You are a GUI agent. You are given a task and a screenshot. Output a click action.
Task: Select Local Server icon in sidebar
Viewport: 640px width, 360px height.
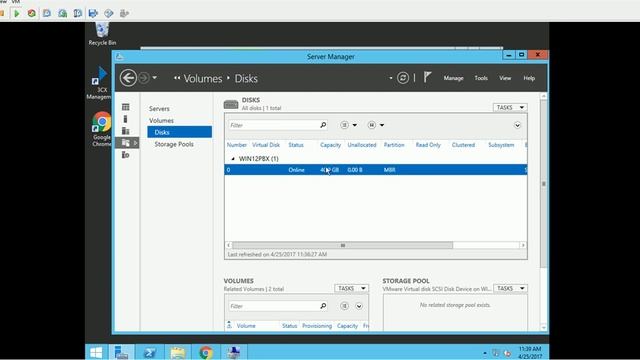[125, 119]
